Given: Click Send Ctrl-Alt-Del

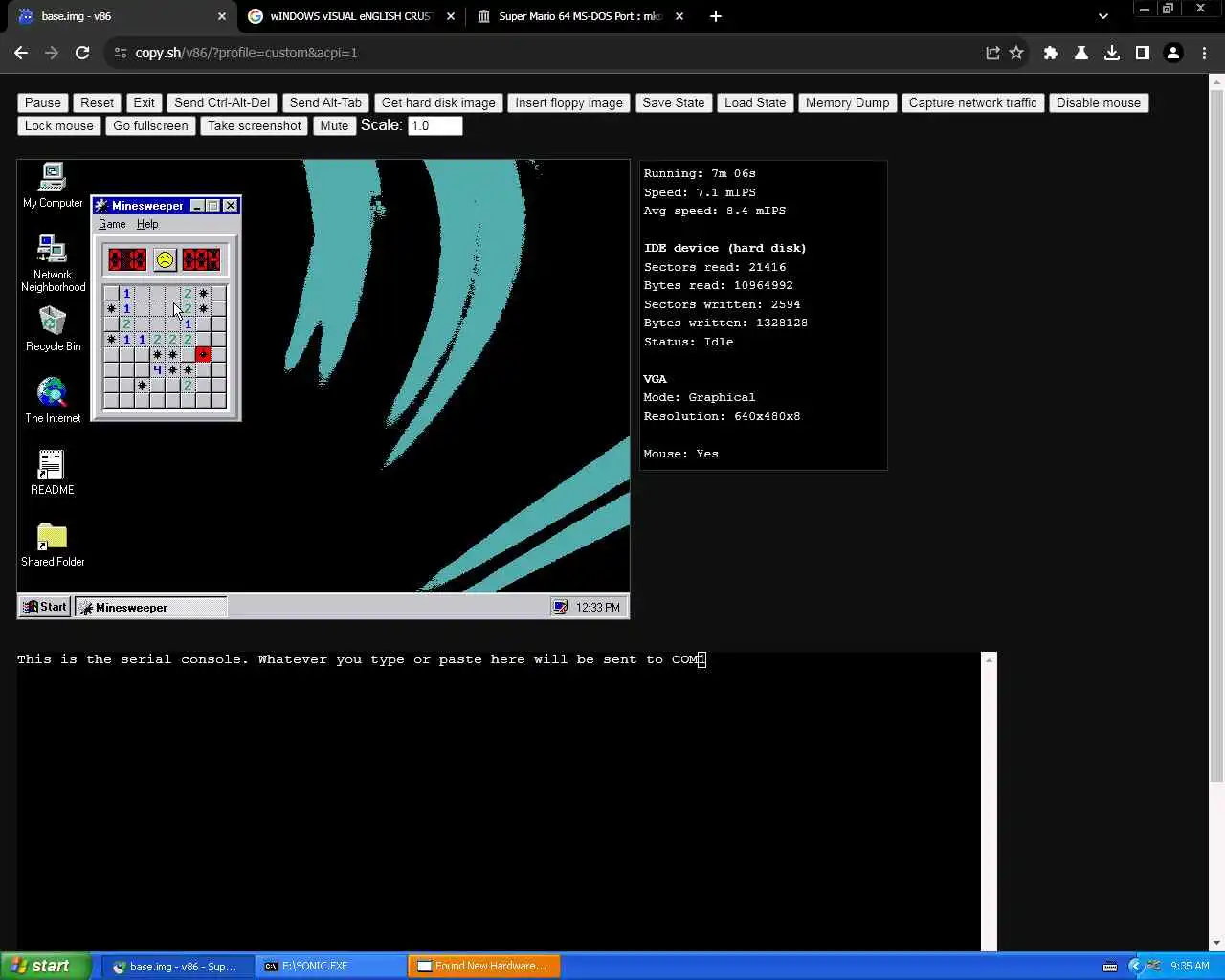Looking at the screenshot, I should coord(222,102).
